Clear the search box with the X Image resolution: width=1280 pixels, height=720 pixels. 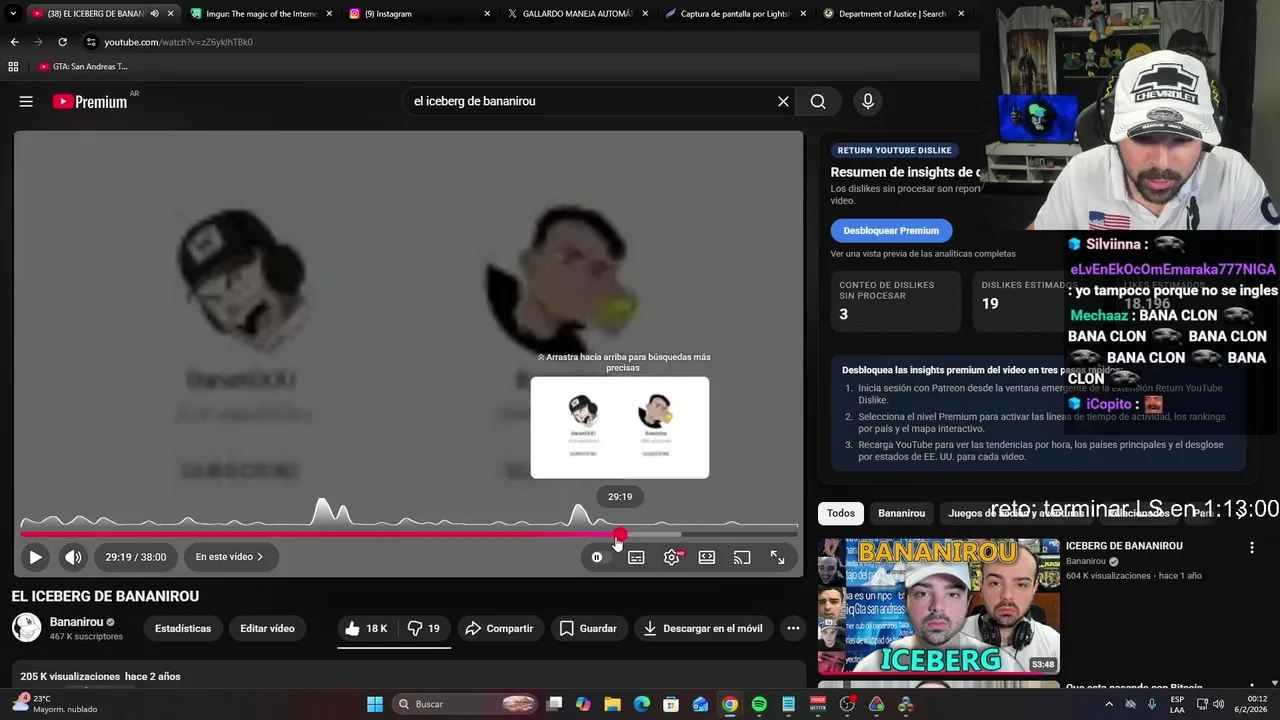pos(783,101)
